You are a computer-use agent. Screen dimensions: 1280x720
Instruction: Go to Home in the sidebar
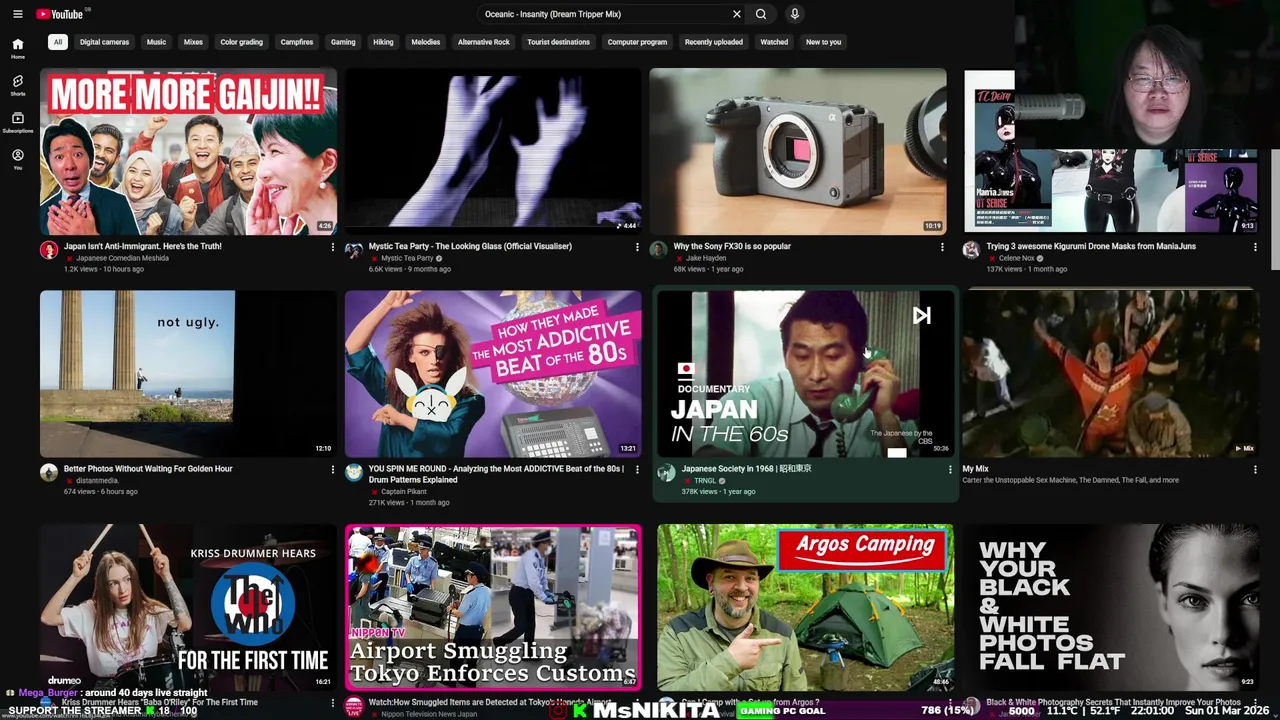(17, 48)
